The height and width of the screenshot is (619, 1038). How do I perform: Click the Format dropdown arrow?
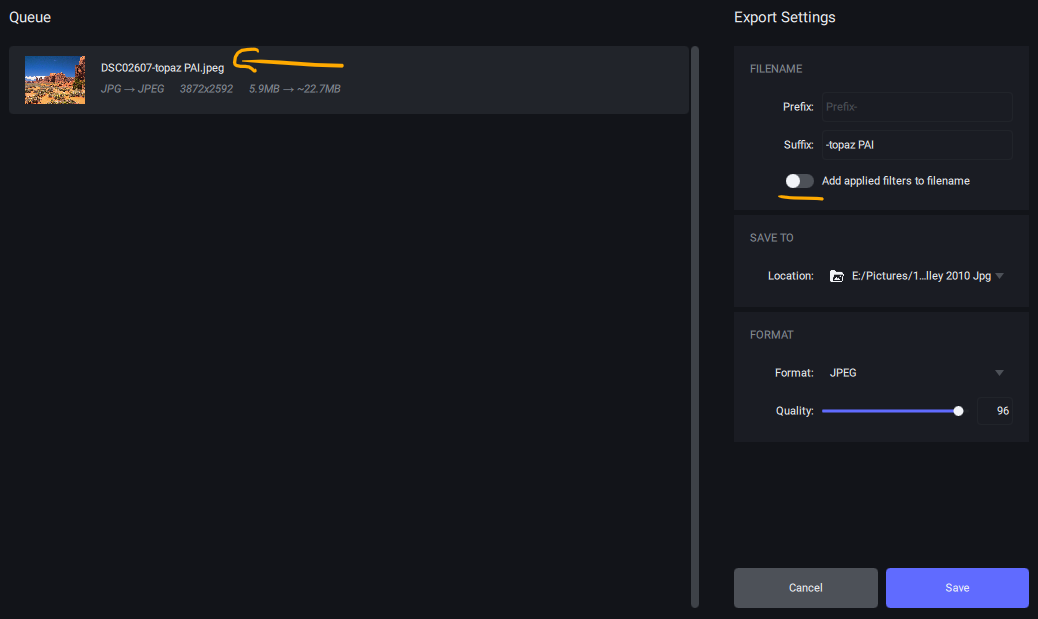pos(999,373)
